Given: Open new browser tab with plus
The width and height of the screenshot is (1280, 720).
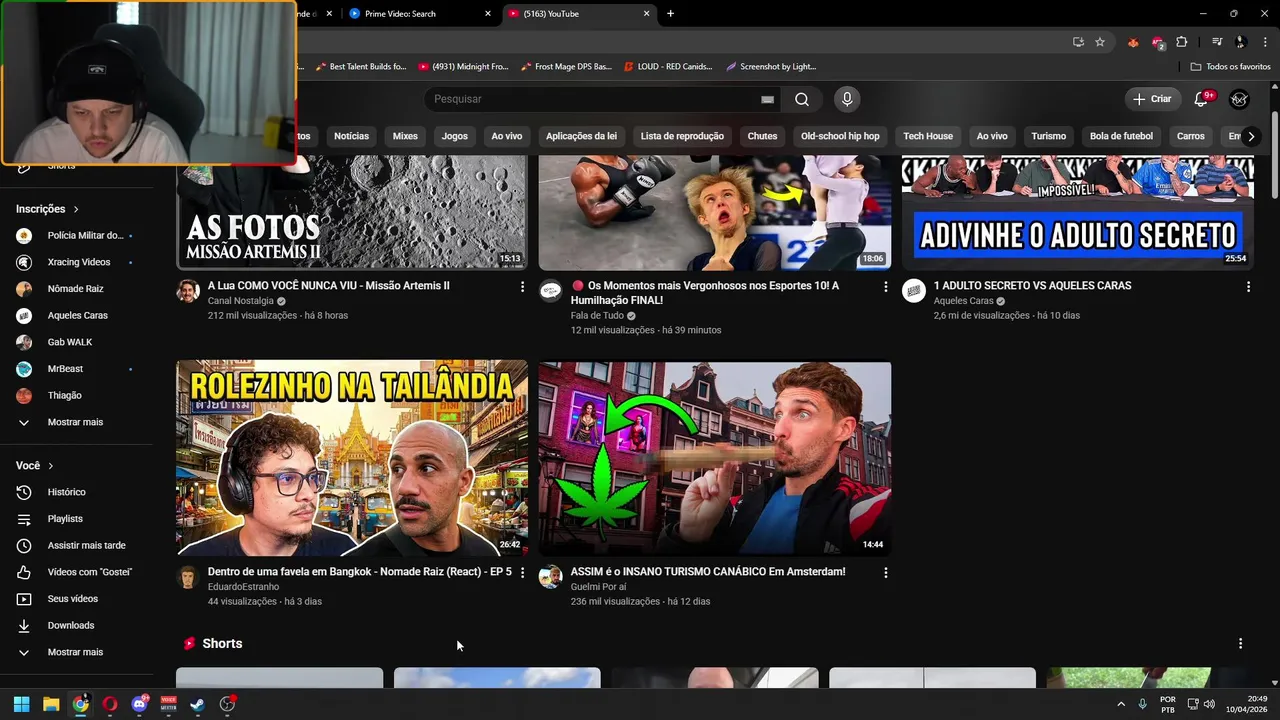Looking at the screenshot, I should point(670,14).
